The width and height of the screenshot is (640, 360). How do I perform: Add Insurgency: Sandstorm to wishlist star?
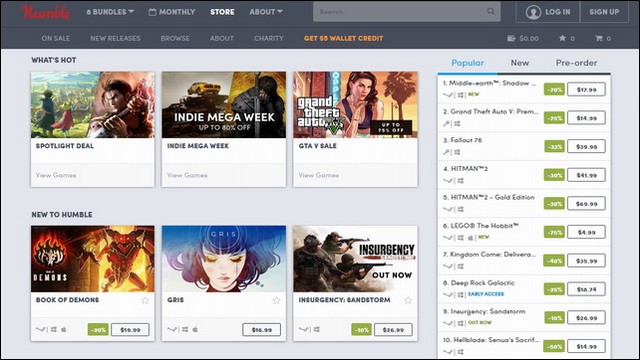pyautogui.click(x=408, y=300)
